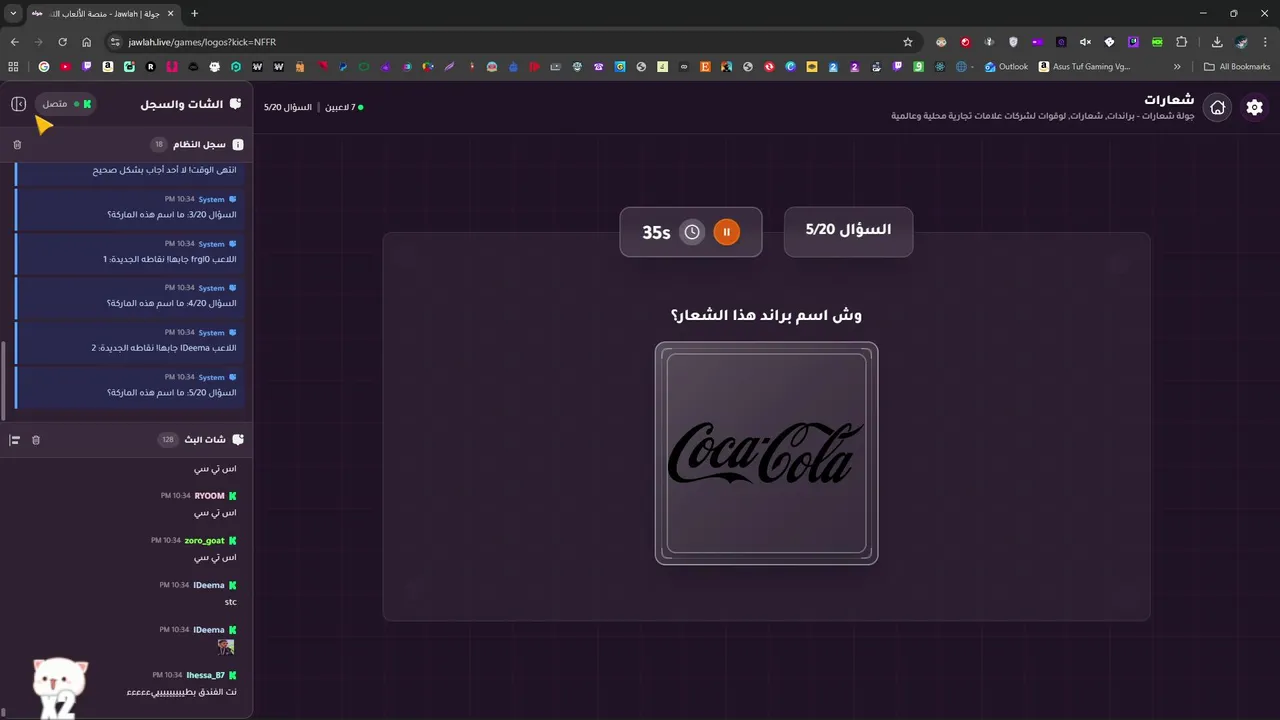Clear the stream chat with trash icon
1280x720 pixels.
[36, 440]
